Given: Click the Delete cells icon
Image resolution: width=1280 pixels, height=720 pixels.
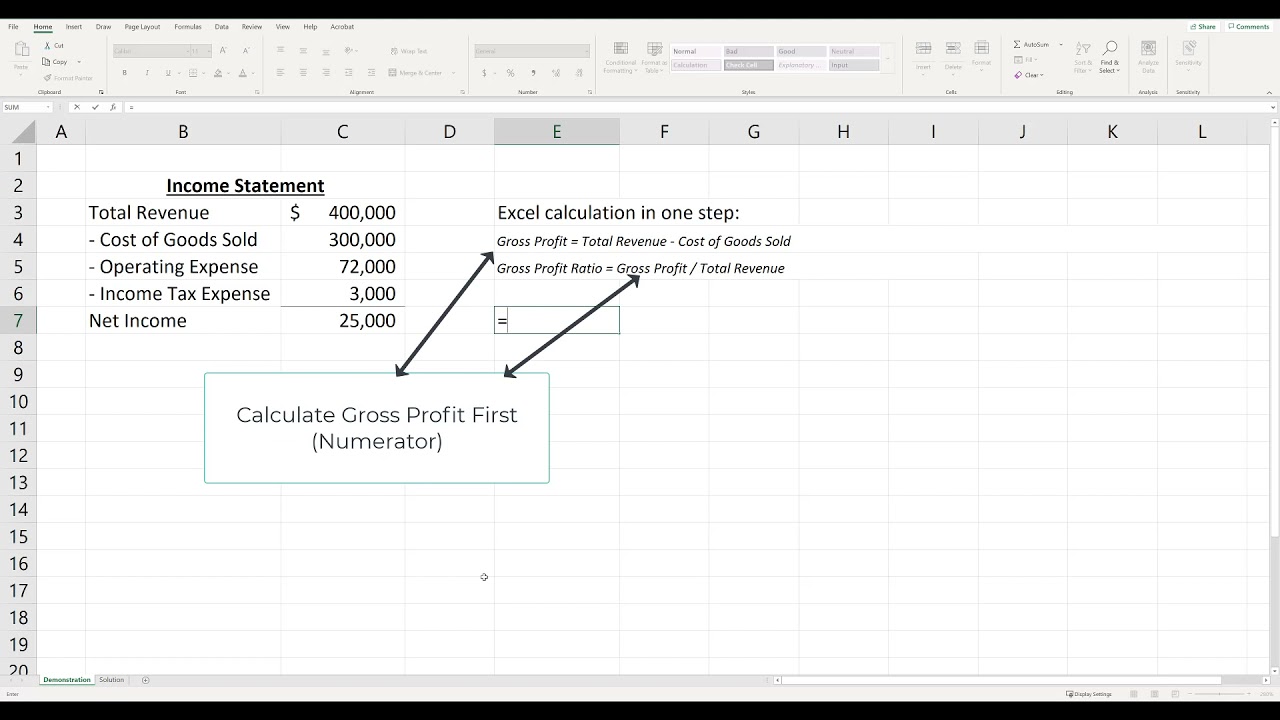Looking at the screenshot, I should click(x=953, y=48).
